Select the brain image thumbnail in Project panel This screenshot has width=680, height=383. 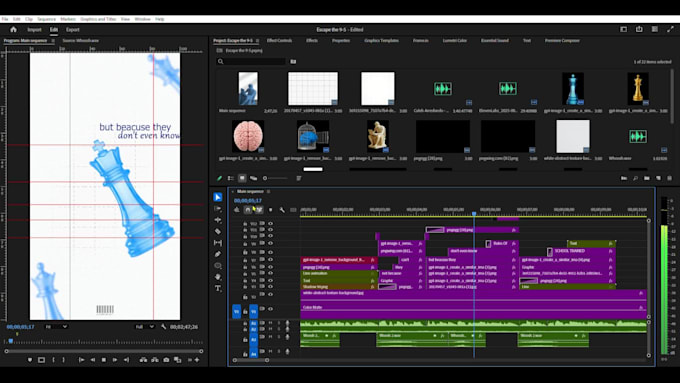pyautogui.click(x=248, y=136)
